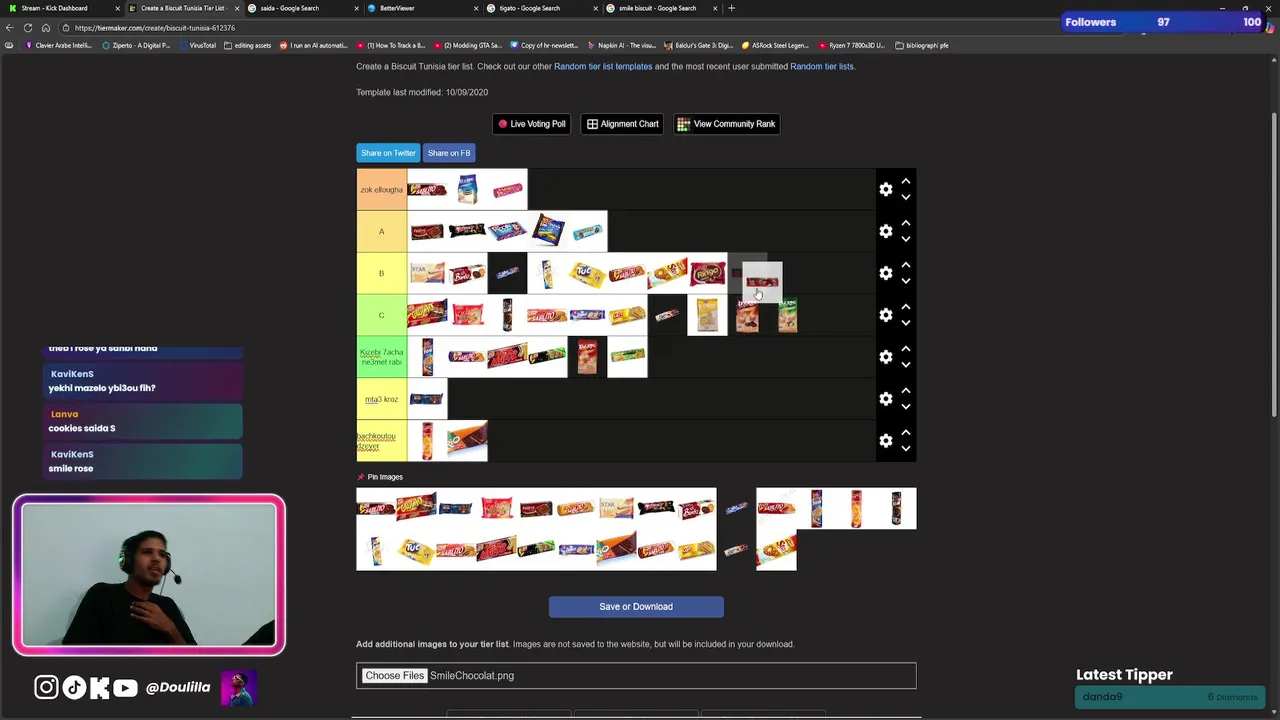This screenshot has height=720, width=1280.
Task: View Community Rank button
Action: tap(726, 124)
